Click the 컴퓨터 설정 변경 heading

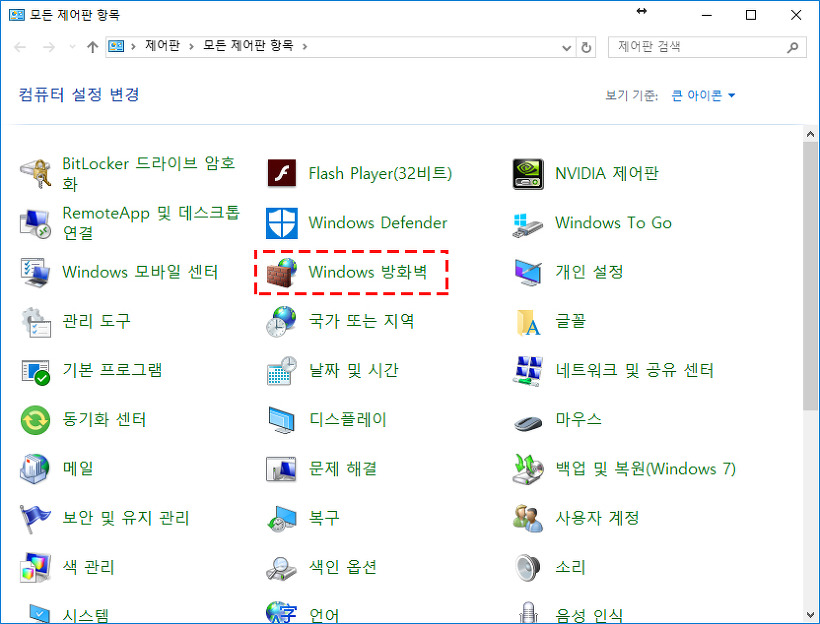pos(79,95)
